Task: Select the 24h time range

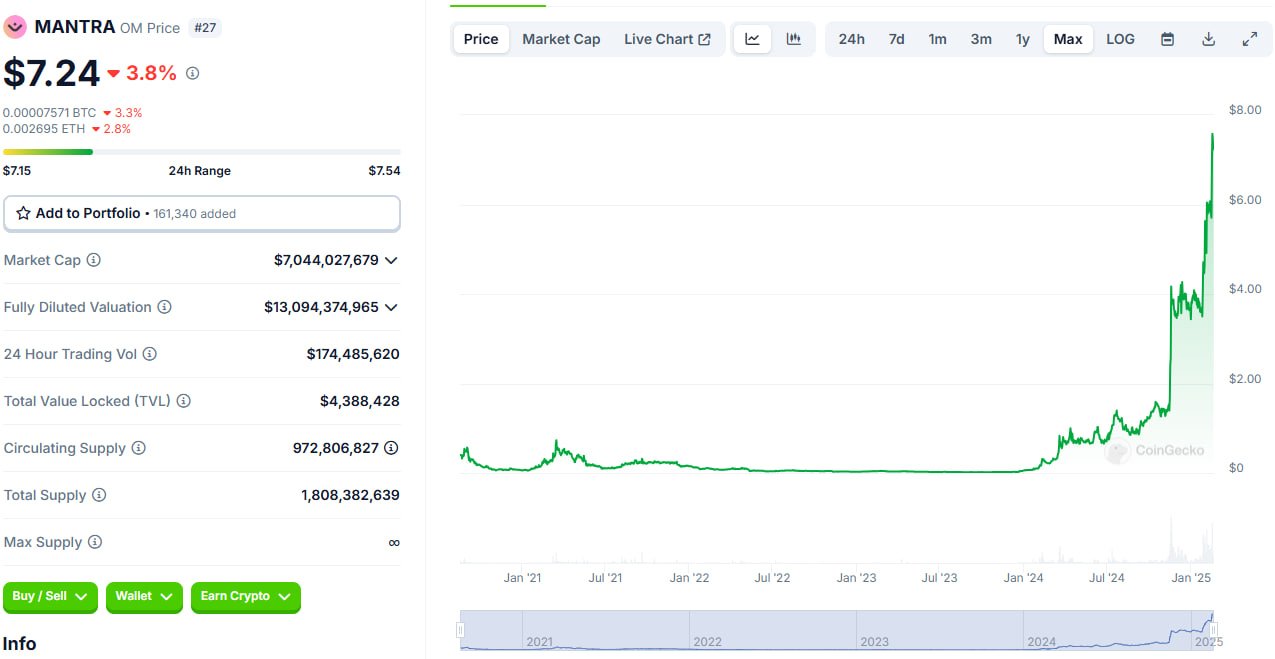Action: pos(852,39)
